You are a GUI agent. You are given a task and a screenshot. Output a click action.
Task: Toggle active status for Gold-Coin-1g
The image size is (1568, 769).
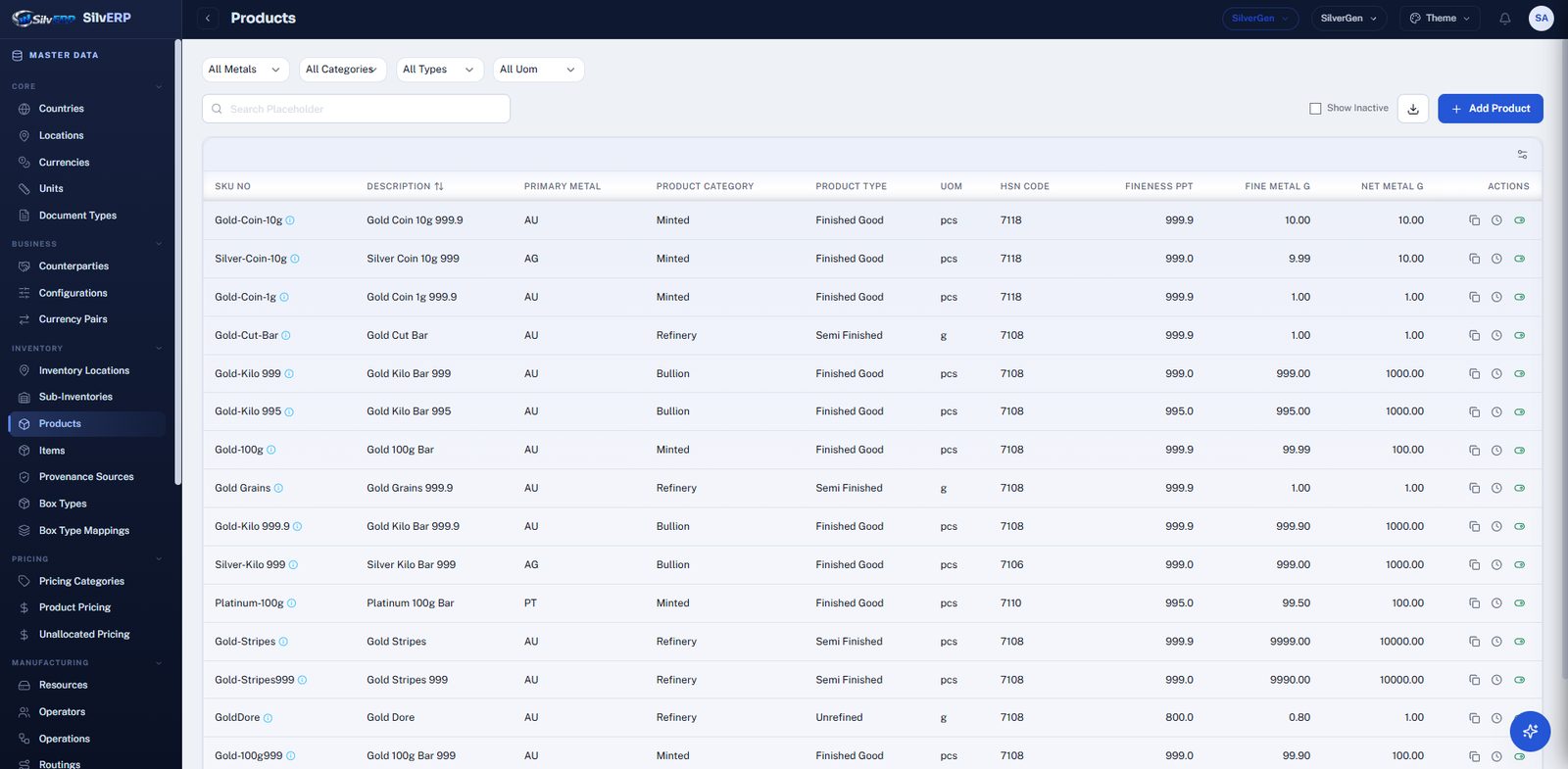click(x=1519, y=297)
